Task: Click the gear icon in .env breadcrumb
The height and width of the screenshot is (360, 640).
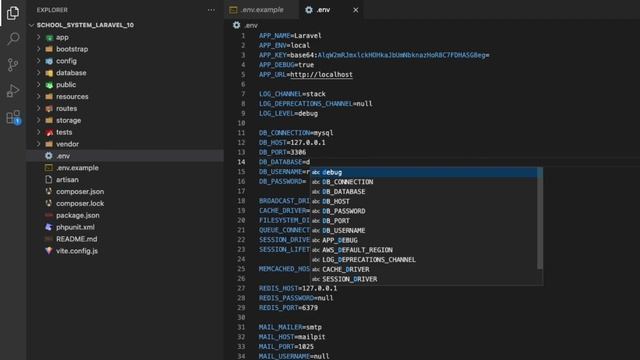Action: [236, 25]
